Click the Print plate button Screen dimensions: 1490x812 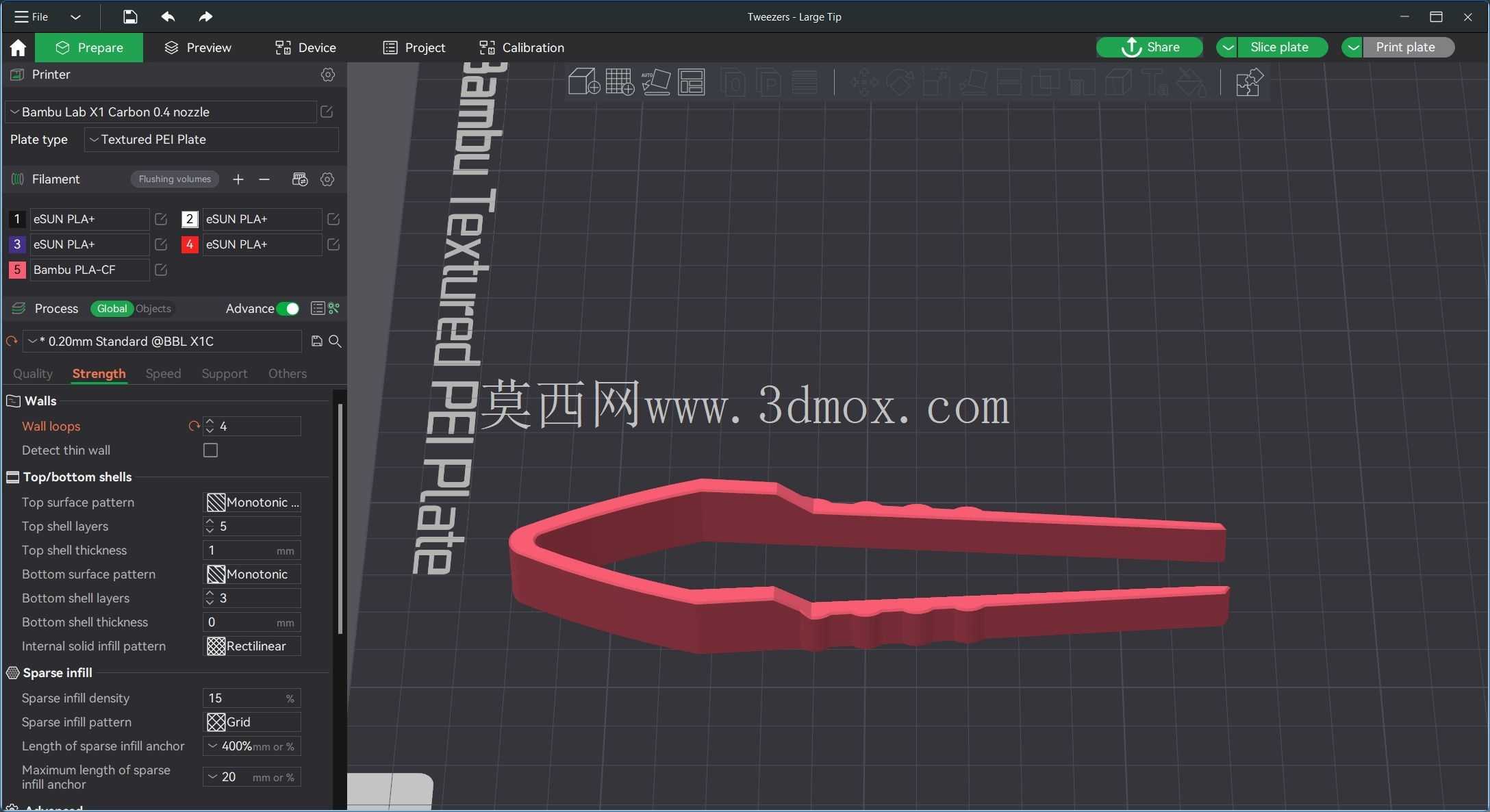(x=1408, y=47)
